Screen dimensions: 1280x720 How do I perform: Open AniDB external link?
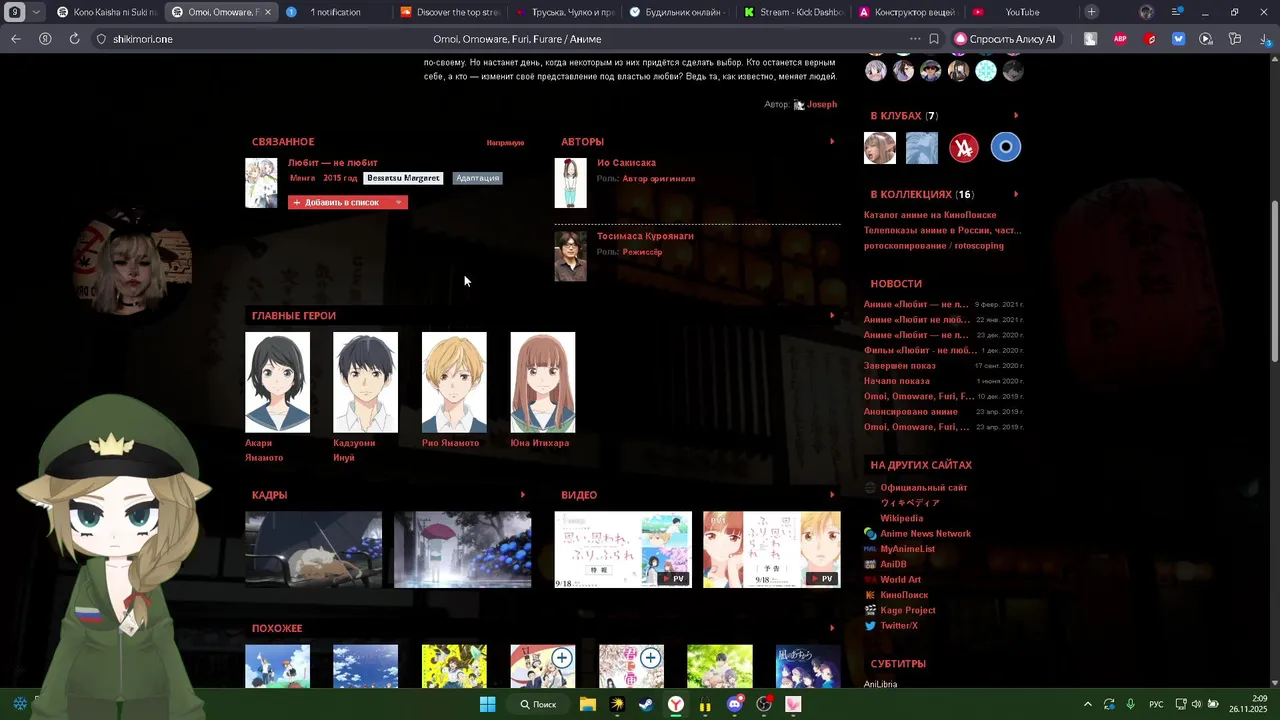894,564
